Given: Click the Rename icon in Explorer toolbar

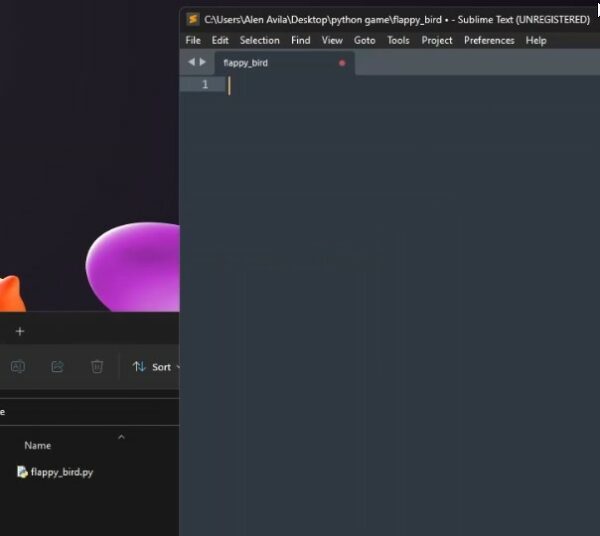Looking at the screenshot, I should [17, 367].
